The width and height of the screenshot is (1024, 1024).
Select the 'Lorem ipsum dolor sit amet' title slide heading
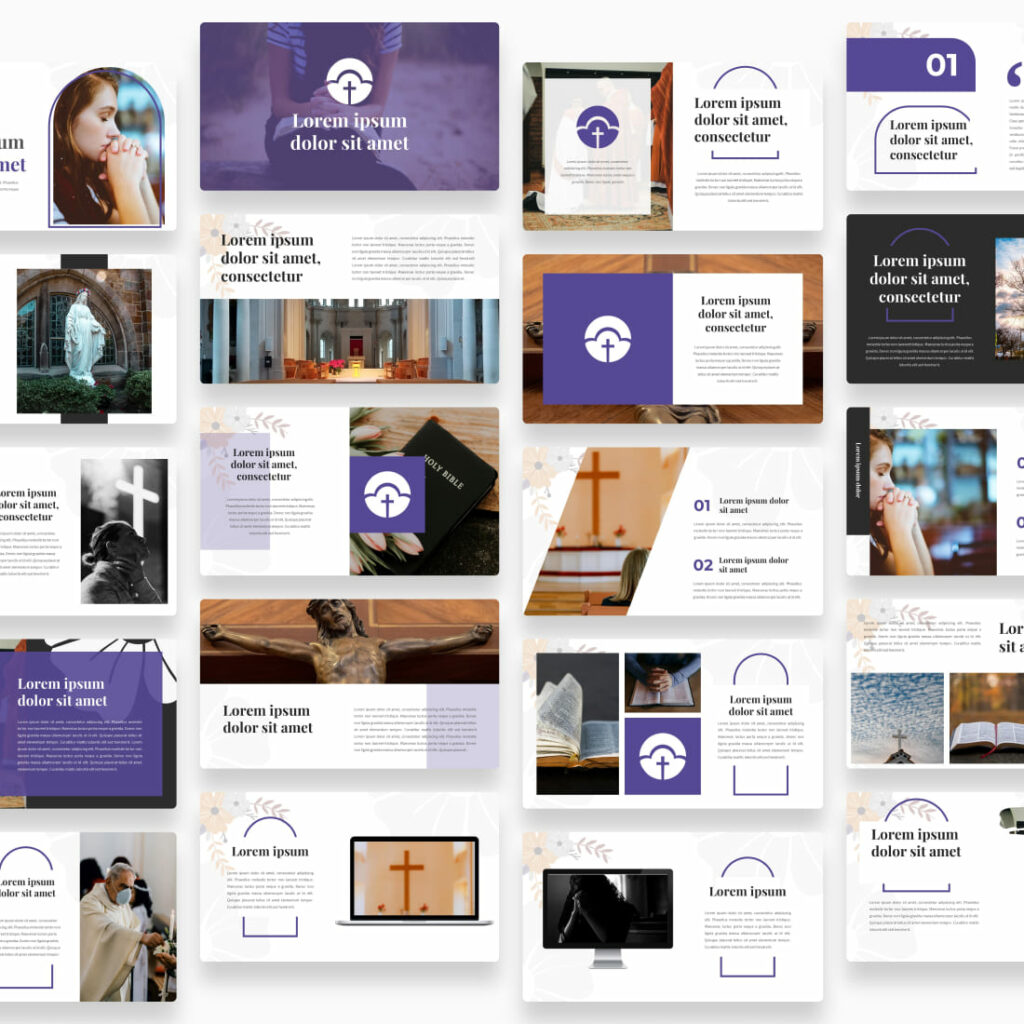(x=350, y=130)
